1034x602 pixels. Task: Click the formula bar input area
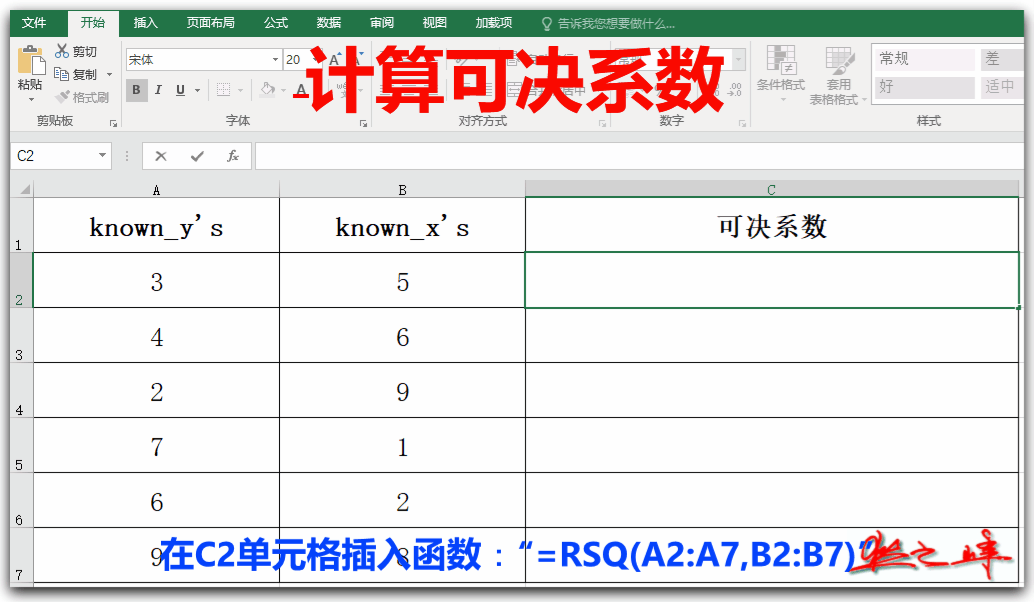point(639,156)
